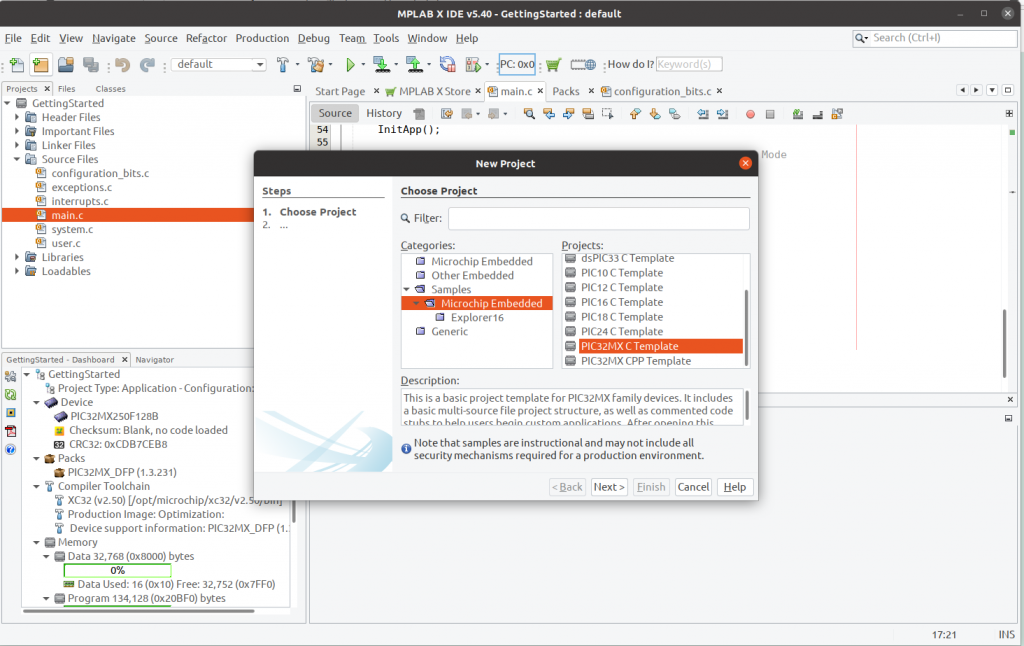Screen dimensions: 1024x646
Task: Switch to the Navigator tab
Action: (x=155, y=360)
